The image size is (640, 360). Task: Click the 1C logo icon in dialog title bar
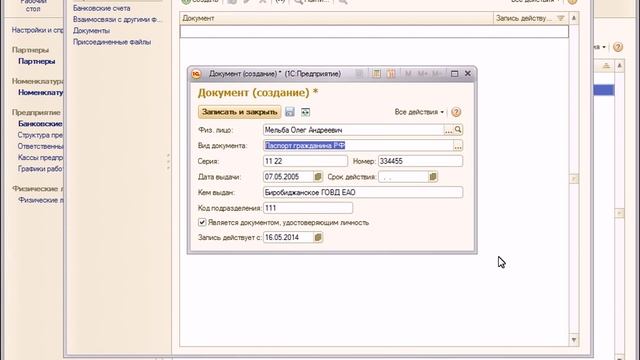click(x=196, y=74)
